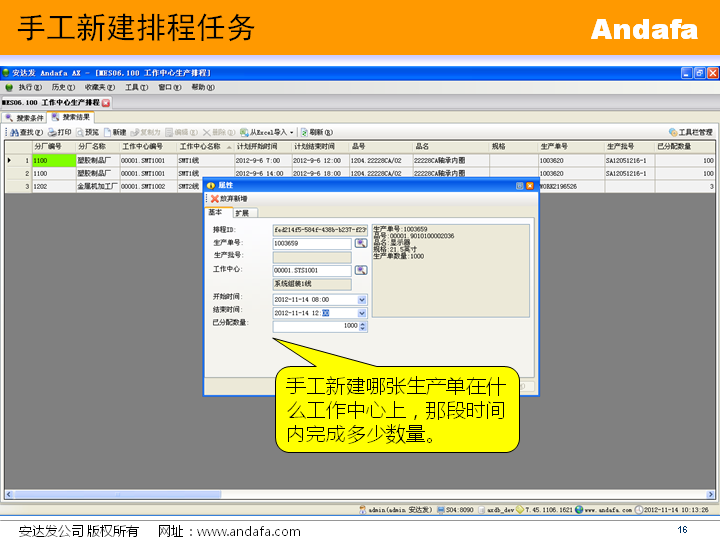Click the 刷新 refresh toolbar button

click(x=314, y=132)
